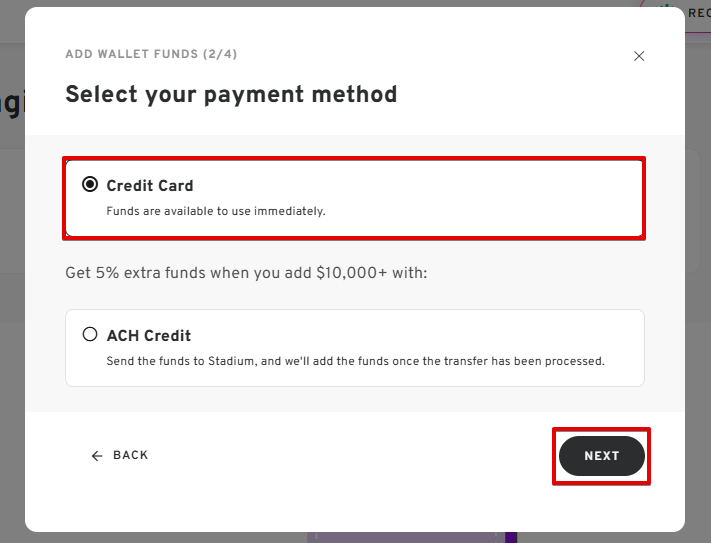This screenshot has width=711, height=543.
Task: Click the "ACH Credit" option title
Action: pyautogui.click(x=149, y=335)
